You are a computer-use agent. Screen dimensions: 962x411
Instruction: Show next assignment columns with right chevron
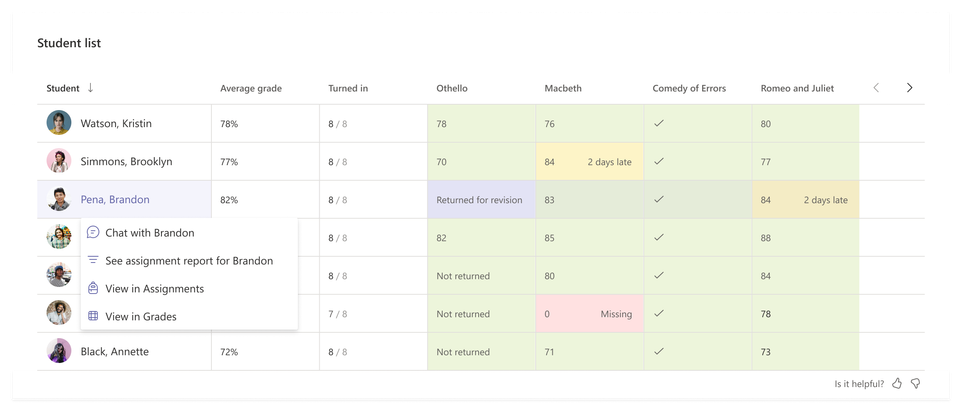click(909, 88)
